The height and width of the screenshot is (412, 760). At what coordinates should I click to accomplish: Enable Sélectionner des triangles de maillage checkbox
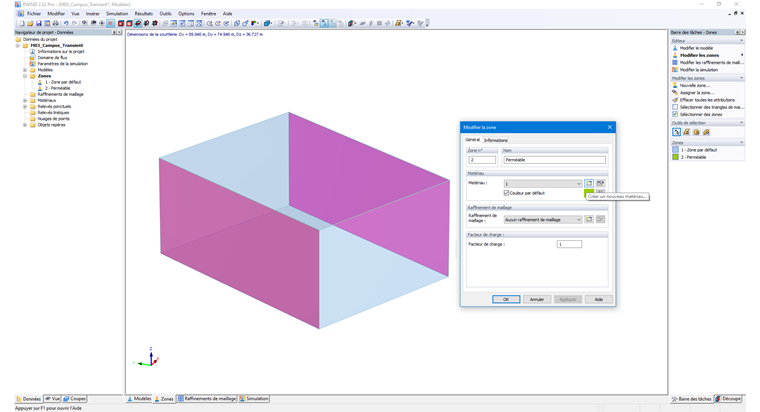point(675,107)
